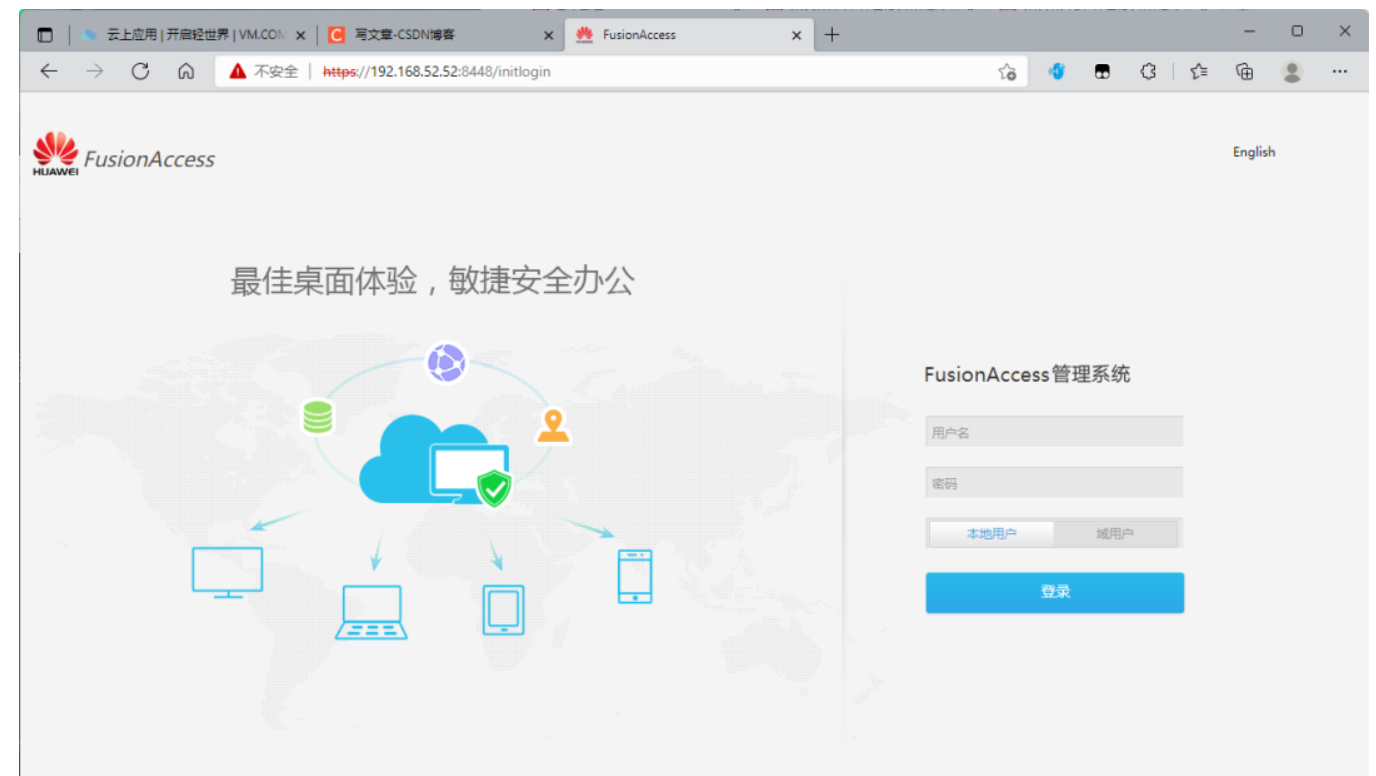Image resolution: width=1376 pixels, height=776 pixels.
Task: Open the browser home page
Action: [185, 71]
